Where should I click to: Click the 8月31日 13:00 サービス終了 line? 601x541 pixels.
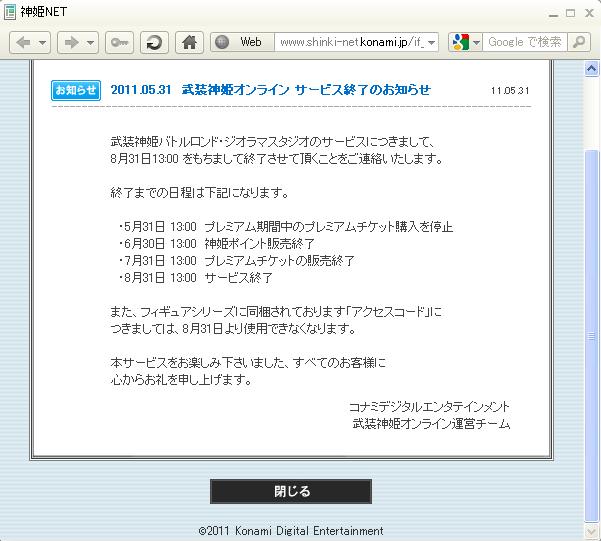coord(195,278)
